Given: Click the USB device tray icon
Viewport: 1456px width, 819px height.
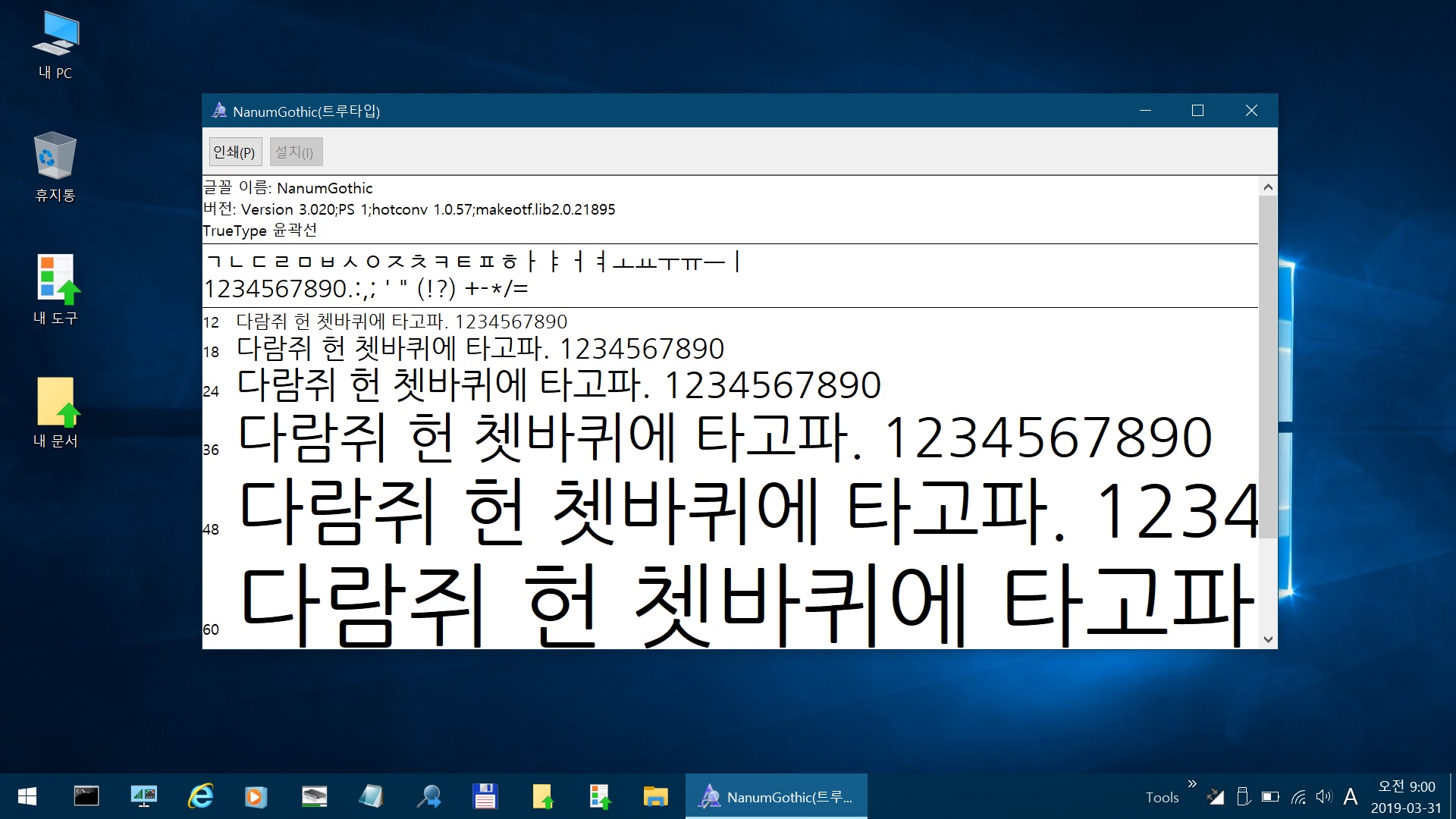Looking at the screenshot, I should click(1243, 796).
